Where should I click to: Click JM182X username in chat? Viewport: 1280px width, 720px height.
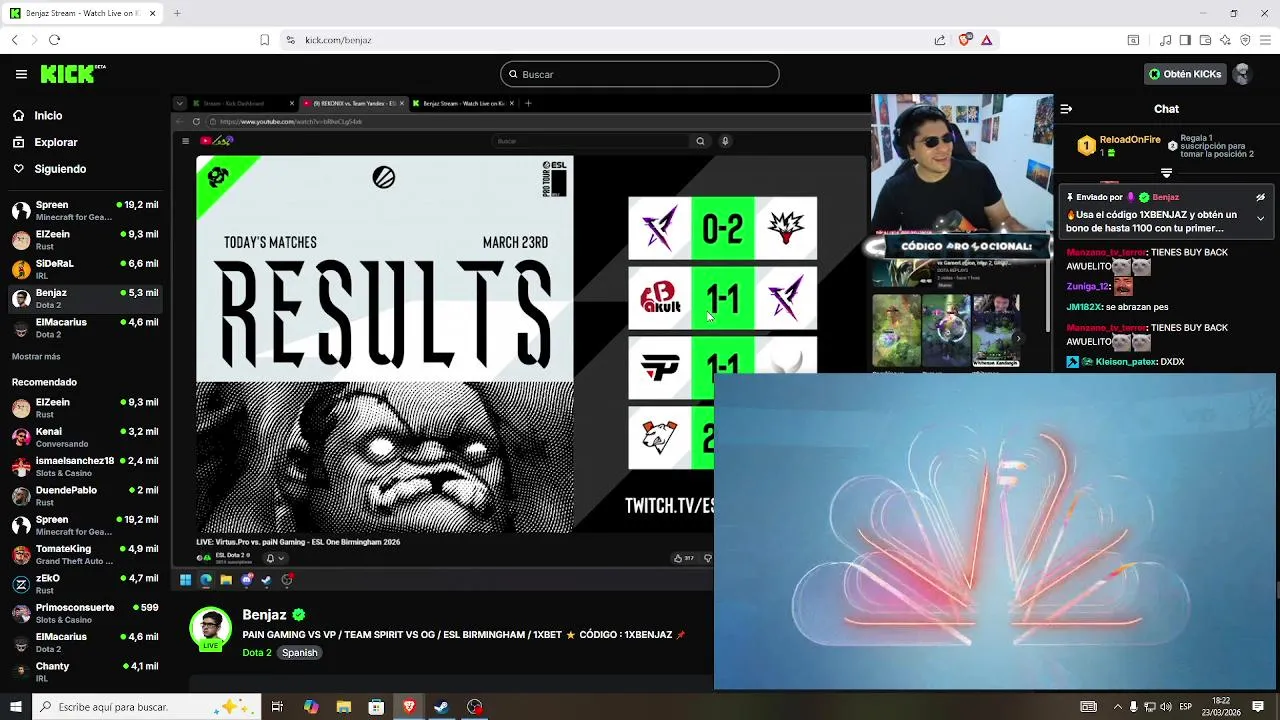click(x=1083, y=307)
